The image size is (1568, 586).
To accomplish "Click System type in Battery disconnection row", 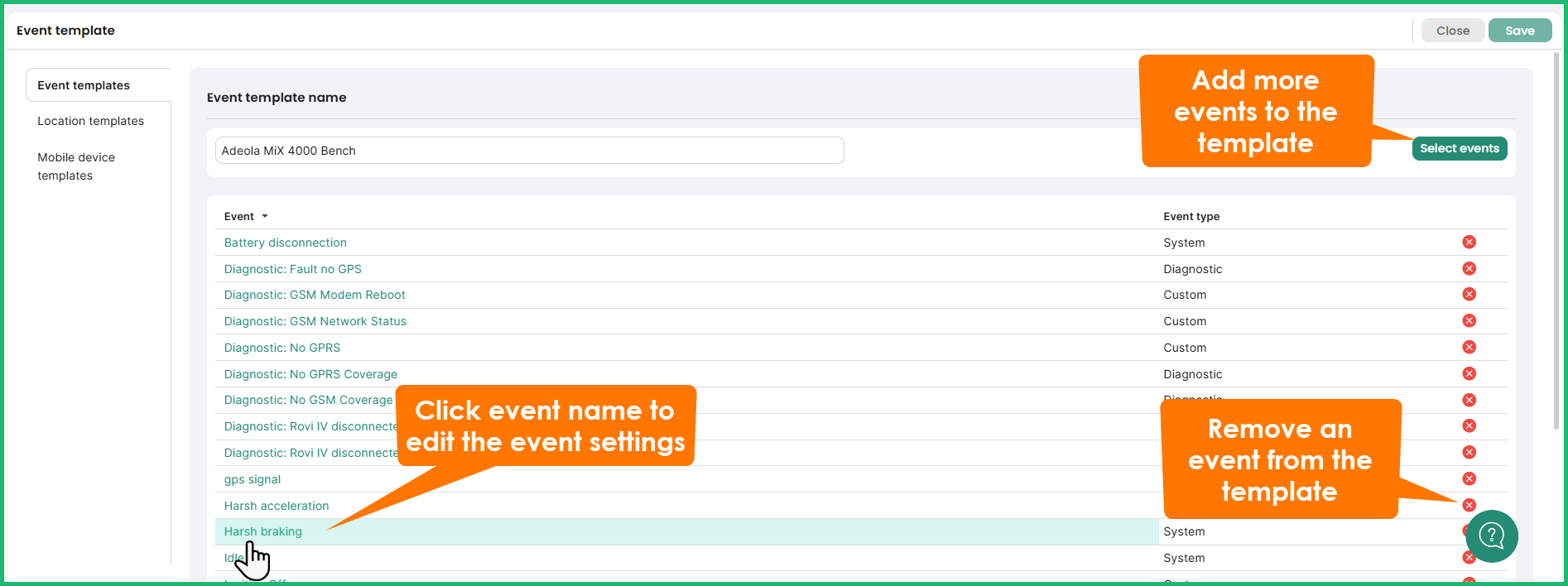I will tap(1184, 243).
